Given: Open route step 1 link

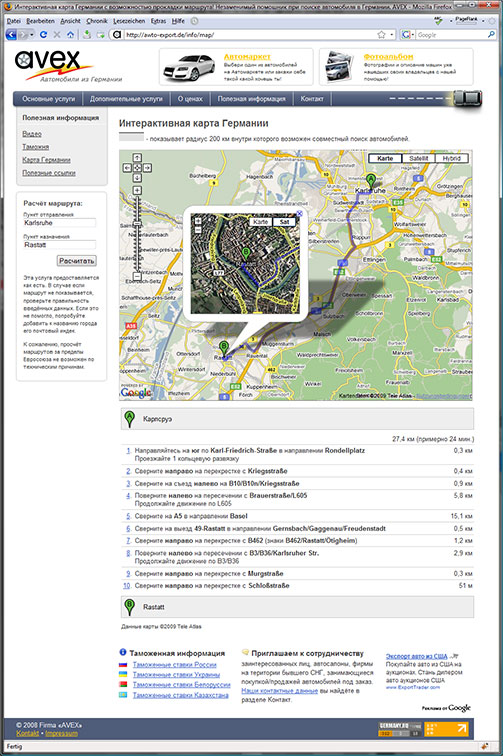Looking at the screenshot, I should pyautogui.click(x=128, y=450).
